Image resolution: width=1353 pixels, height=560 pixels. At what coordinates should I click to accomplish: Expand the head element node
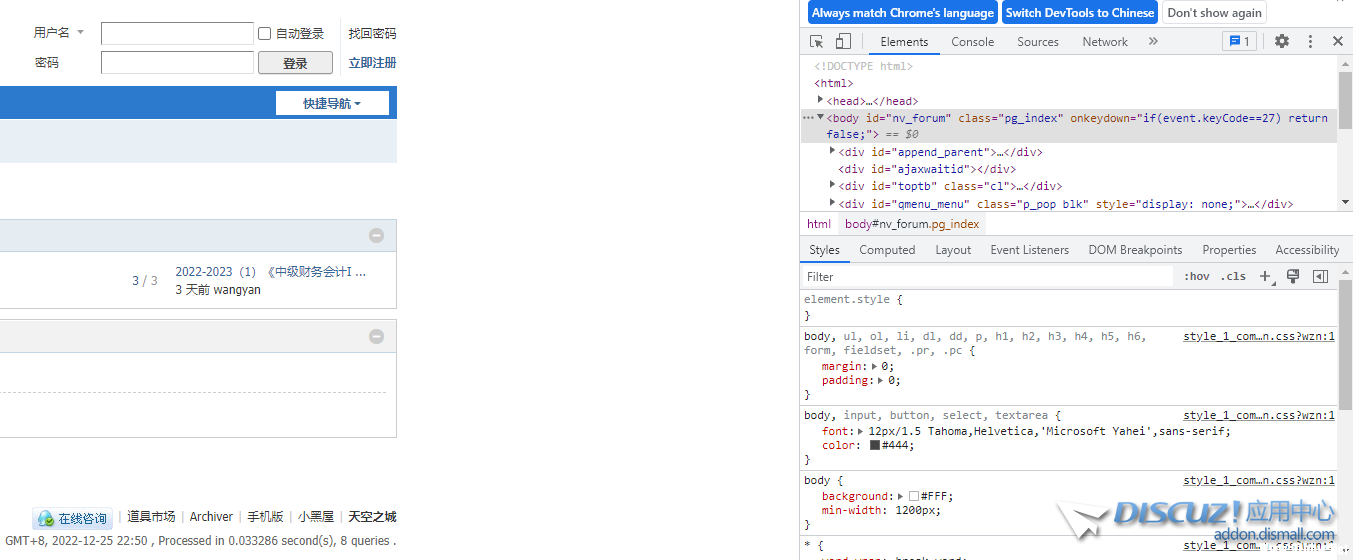point(821,100)
